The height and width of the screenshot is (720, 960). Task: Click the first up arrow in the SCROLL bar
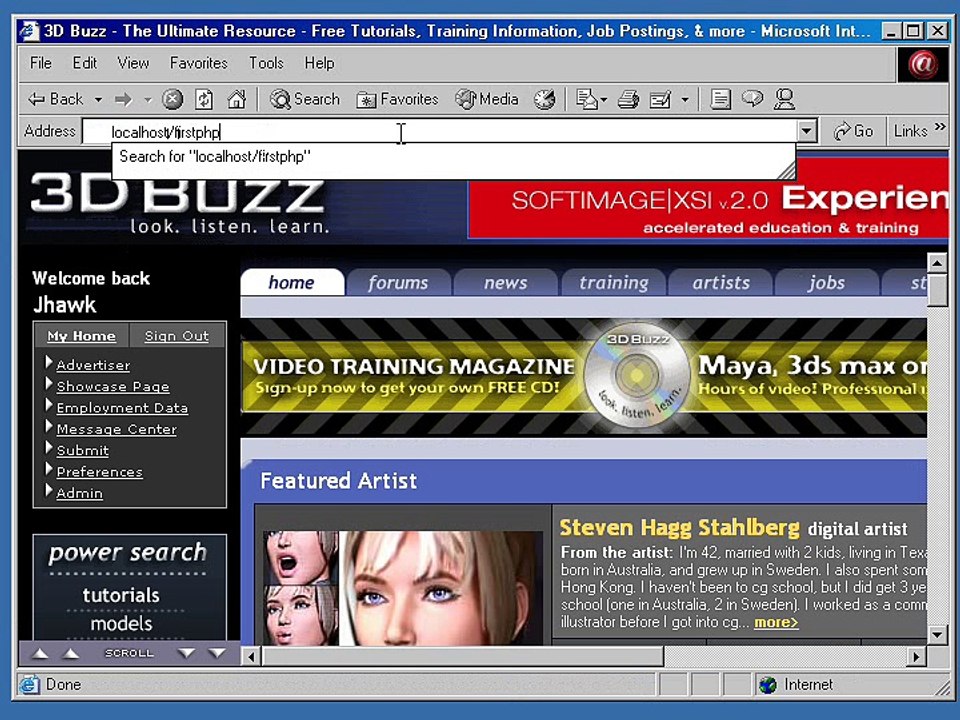40,653
